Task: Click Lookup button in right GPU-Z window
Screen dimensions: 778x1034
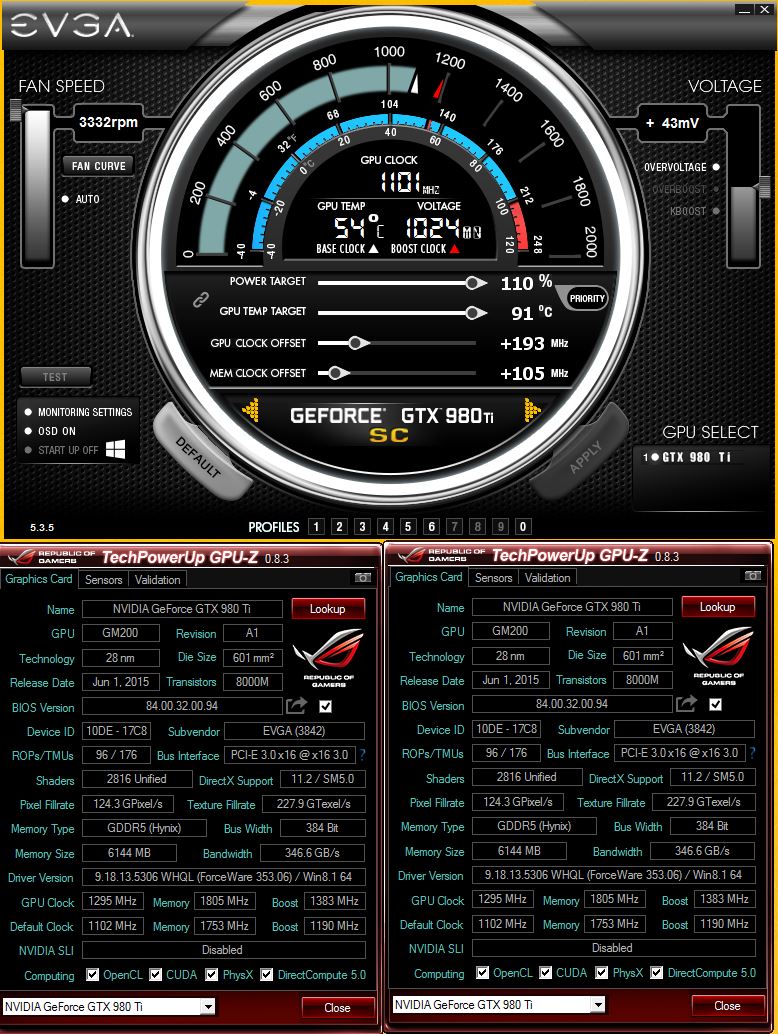Action: pyautogui.click(x=717, y=607)
